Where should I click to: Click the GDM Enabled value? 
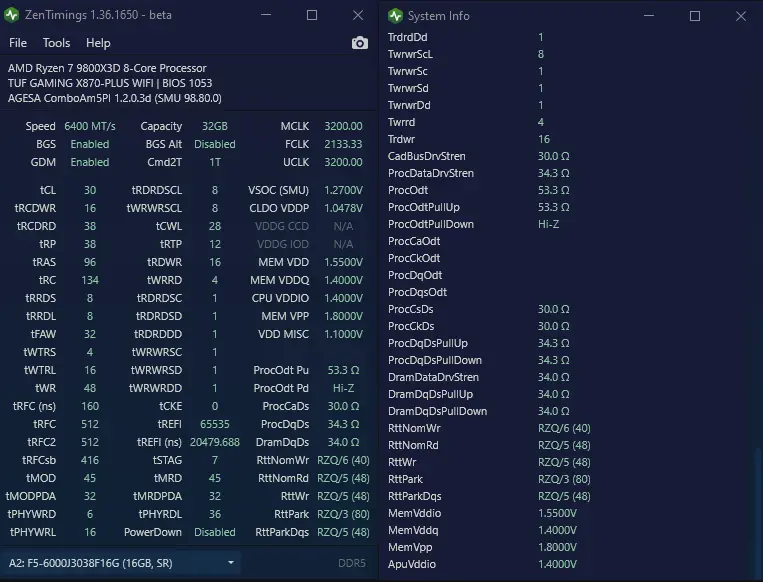pyautogui.click(x=90, y=162)
